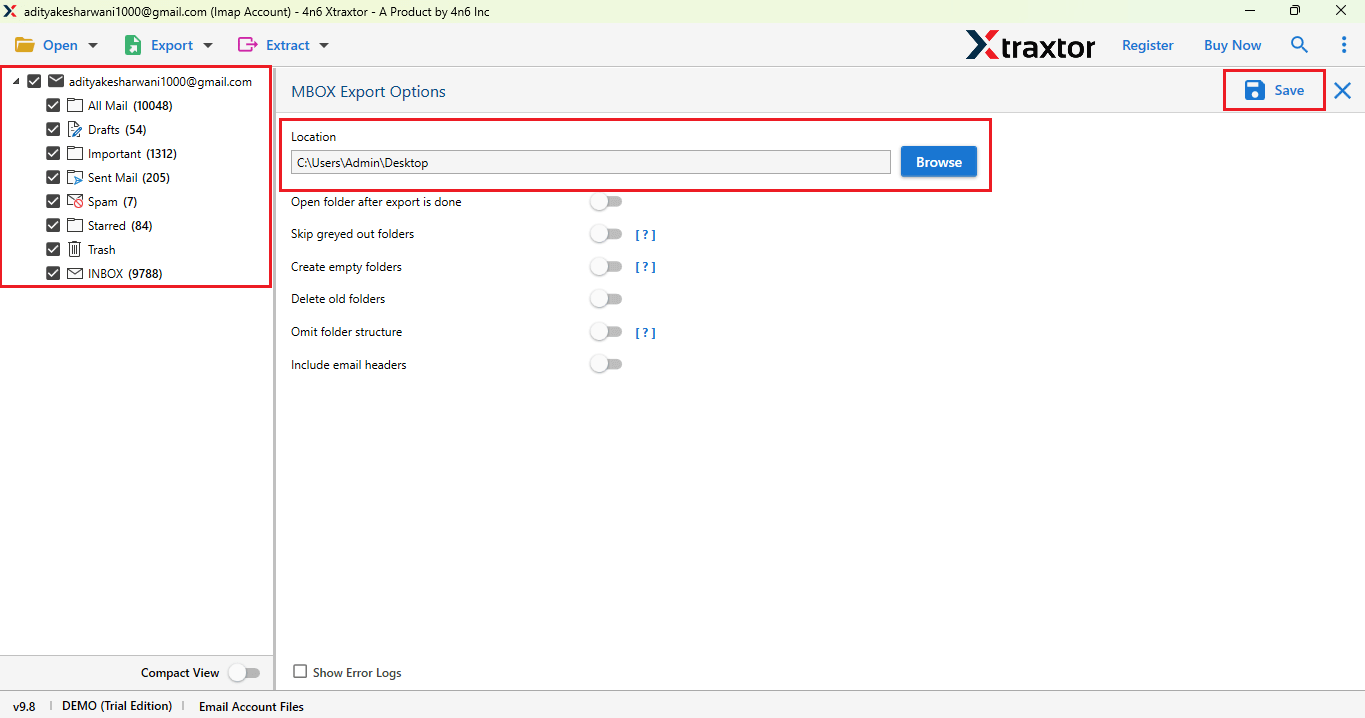Click the Register menu item
Viewport: 1365px width, 718px height.
tap(1147, 45)
